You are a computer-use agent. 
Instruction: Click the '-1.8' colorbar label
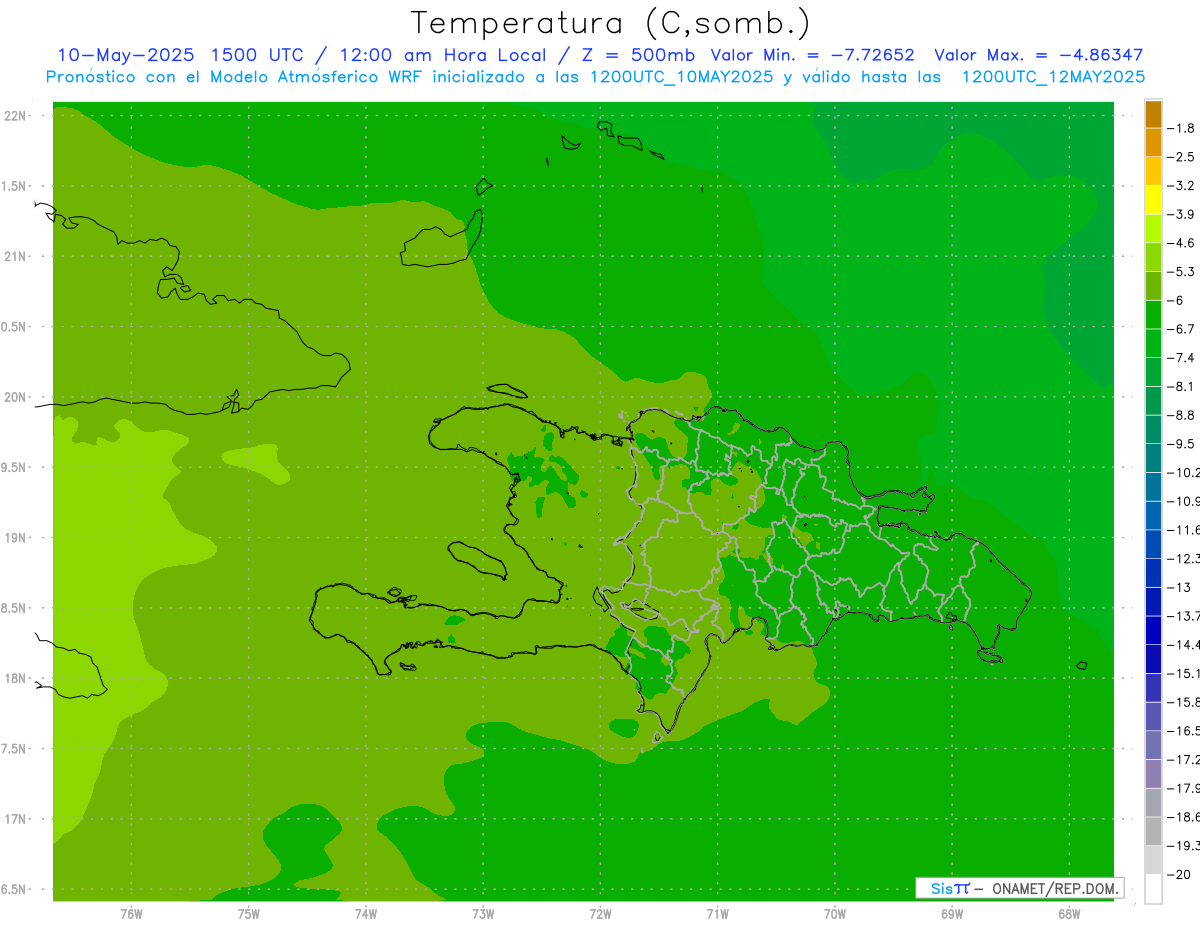click(x=1182, y=128)
